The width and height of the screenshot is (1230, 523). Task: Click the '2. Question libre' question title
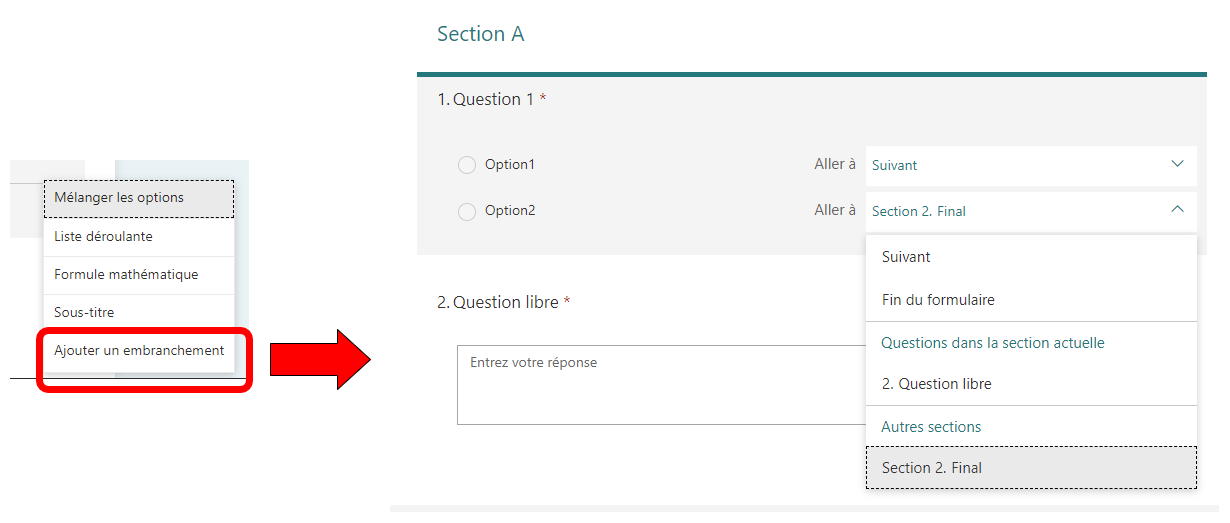tap(497, 302)
